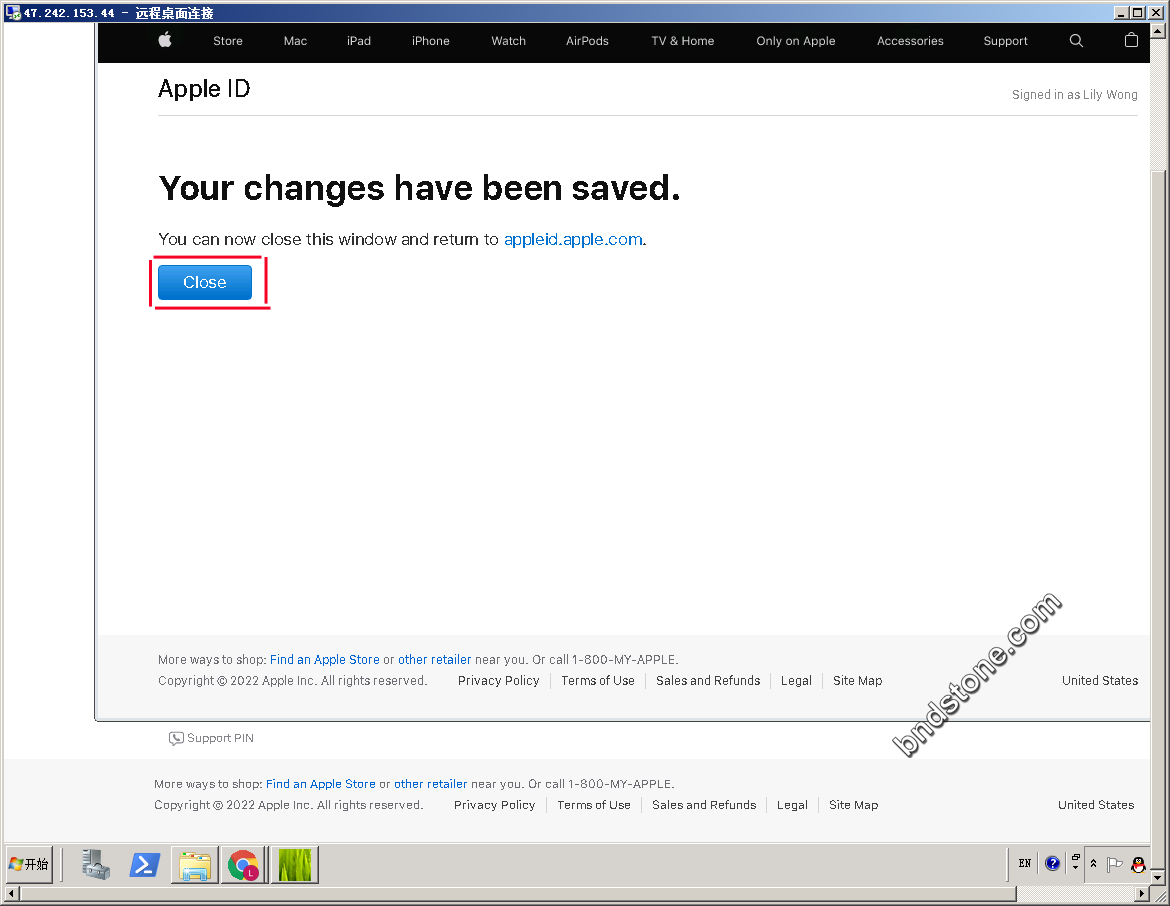This screenshot has width=1170, height=906.
Task: Launch Server Manager from taskbar
Action: (96, 864)
